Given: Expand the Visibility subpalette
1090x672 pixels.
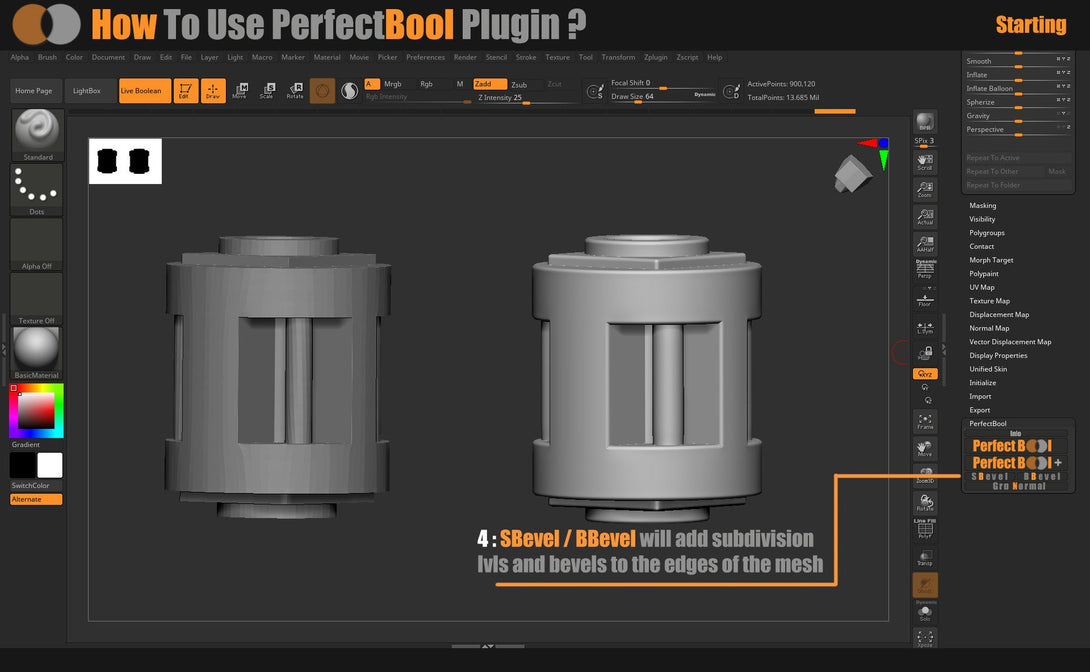Looking at the screenshot, I should pos(982,220).
